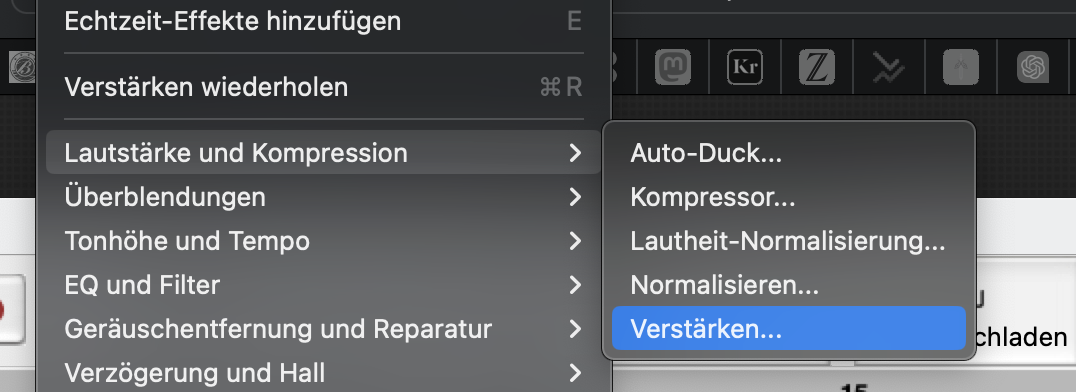
Task: Open EQ und Filter submenu arrow
Action: tap(575, 285)
